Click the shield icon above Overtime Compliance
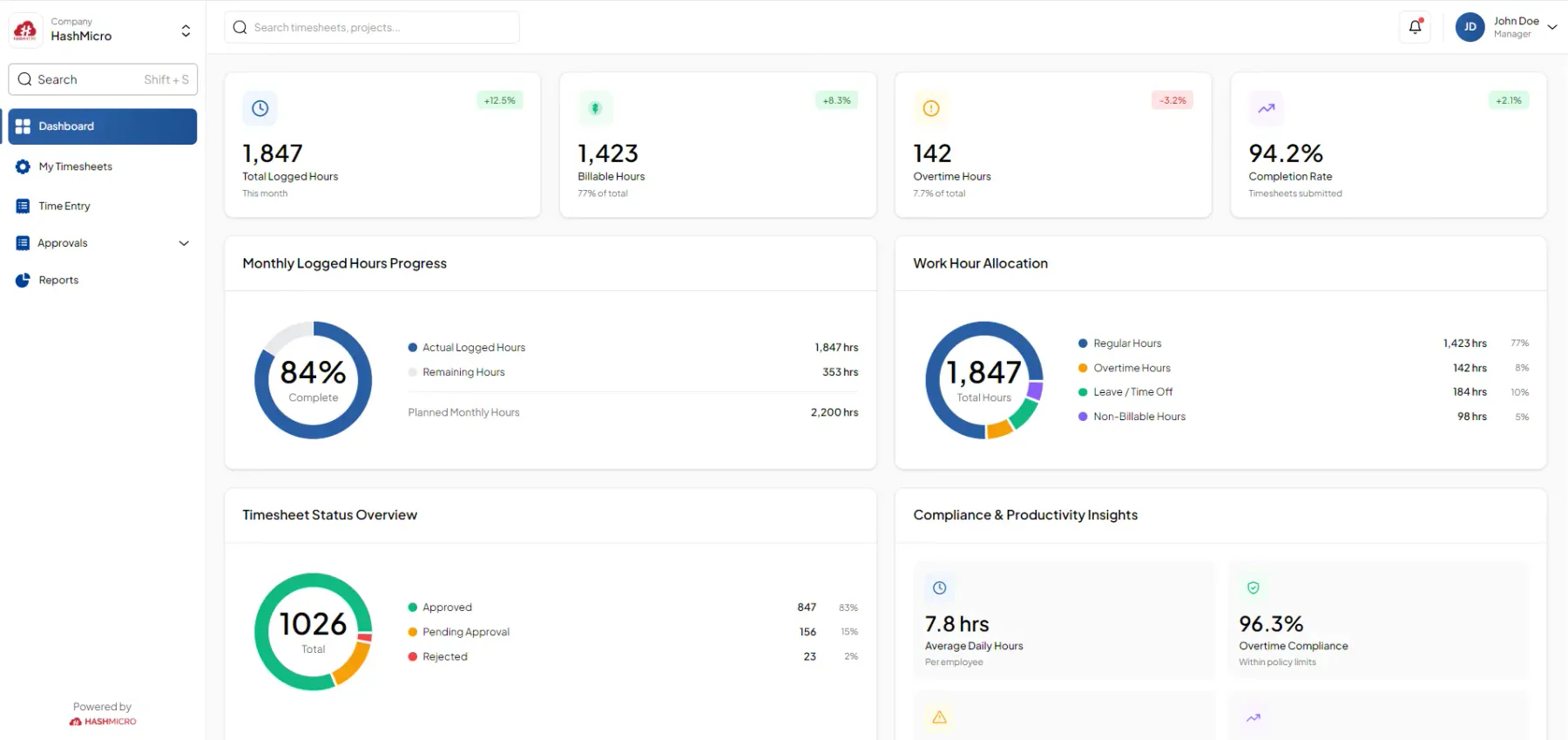1568x740 pixels. (1253, 587)
